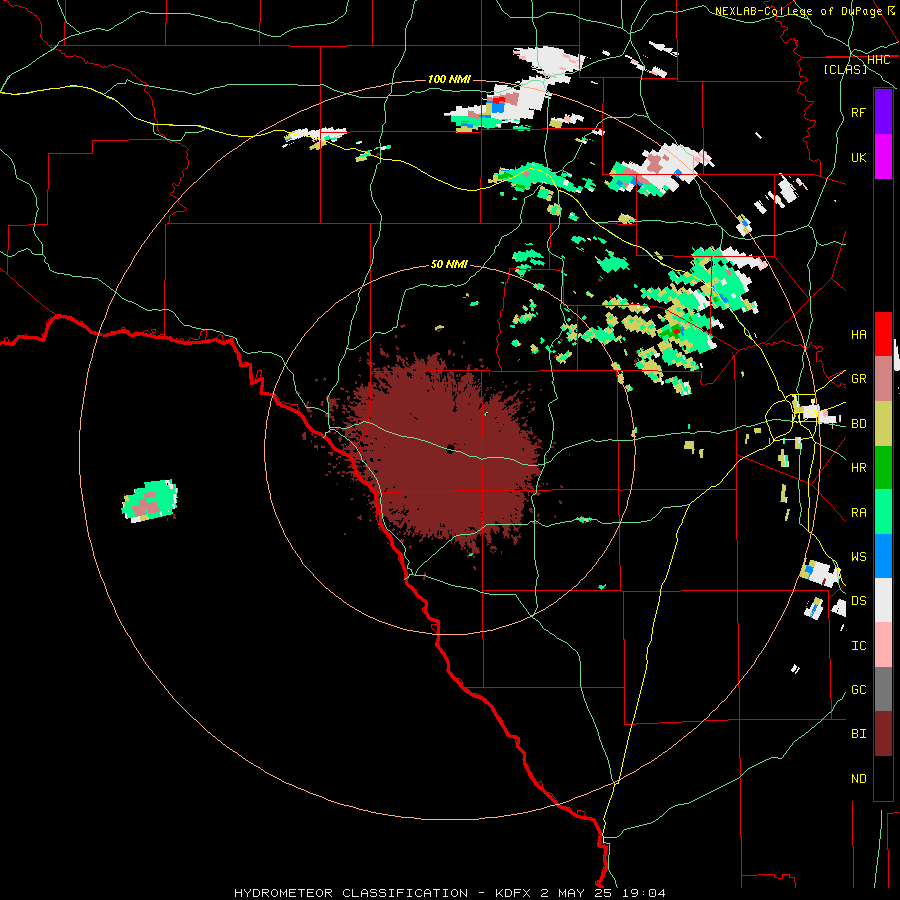This screenshot has width=900, height=900.
Task: Select the BD olive-yellow legend swatch
Action: click(883, 423)
